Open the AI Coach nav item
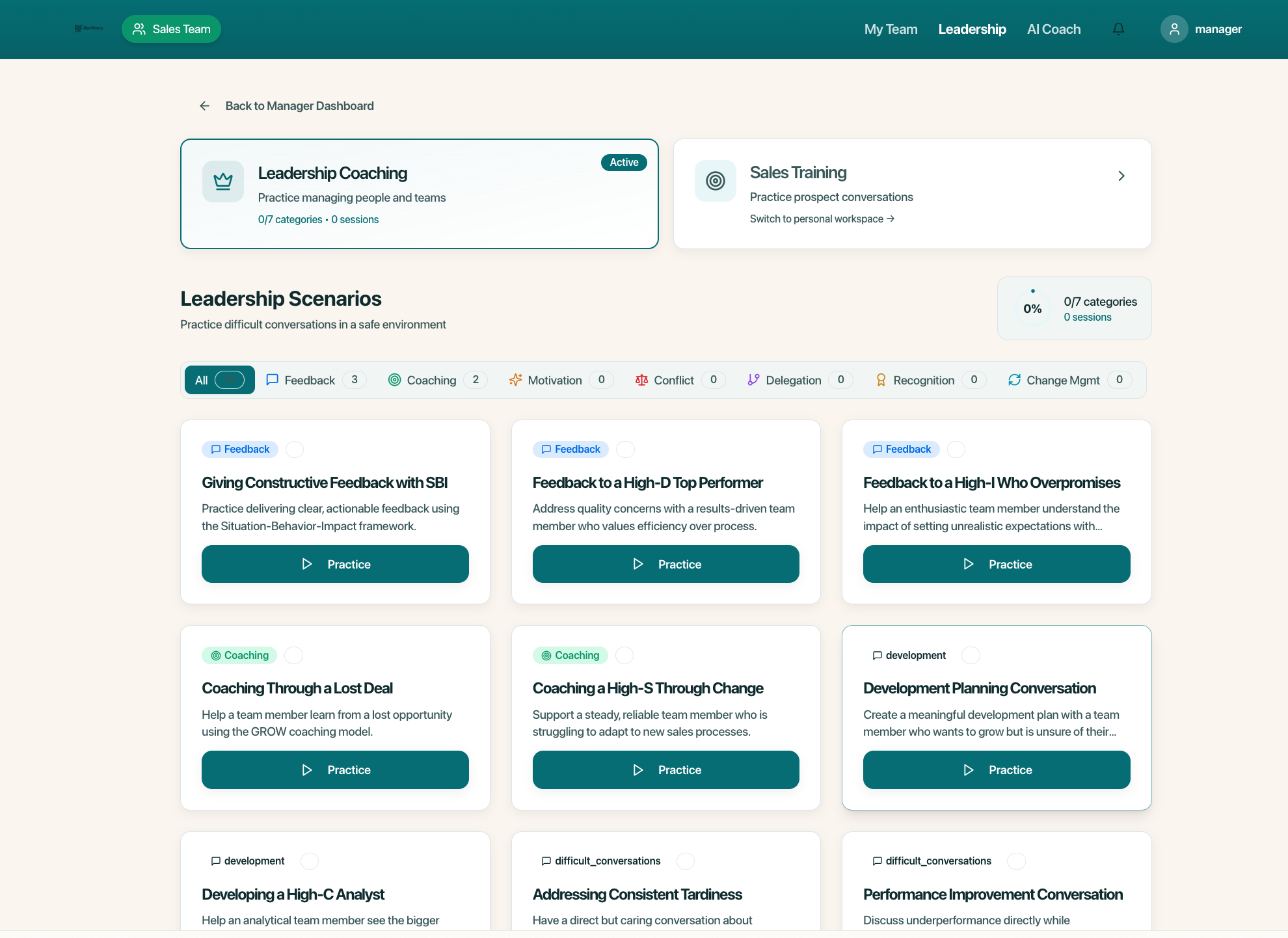 [1053, 29]
